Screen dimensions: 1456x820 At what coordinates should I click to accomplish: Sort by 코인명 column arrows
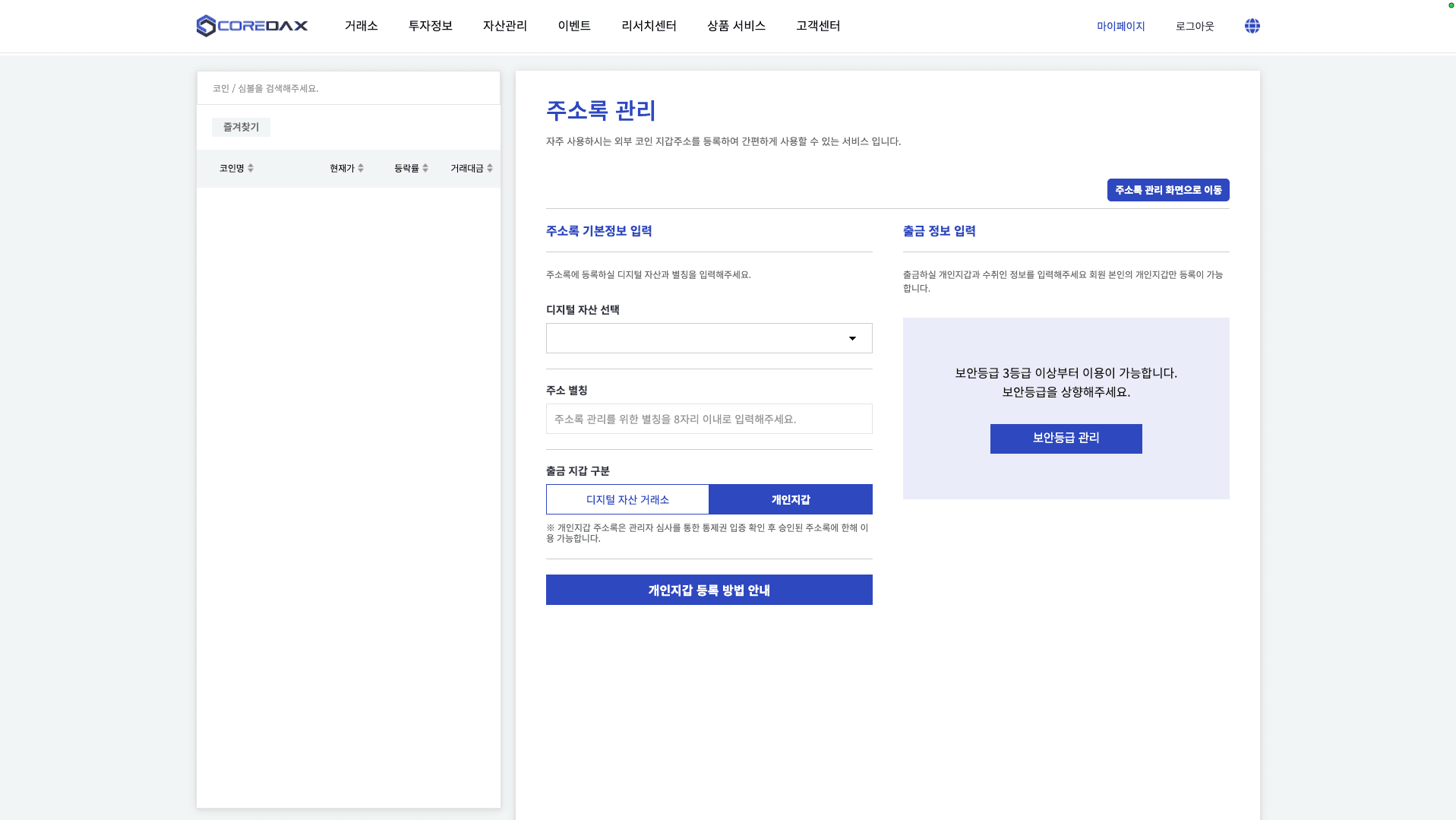click(251, 168)
